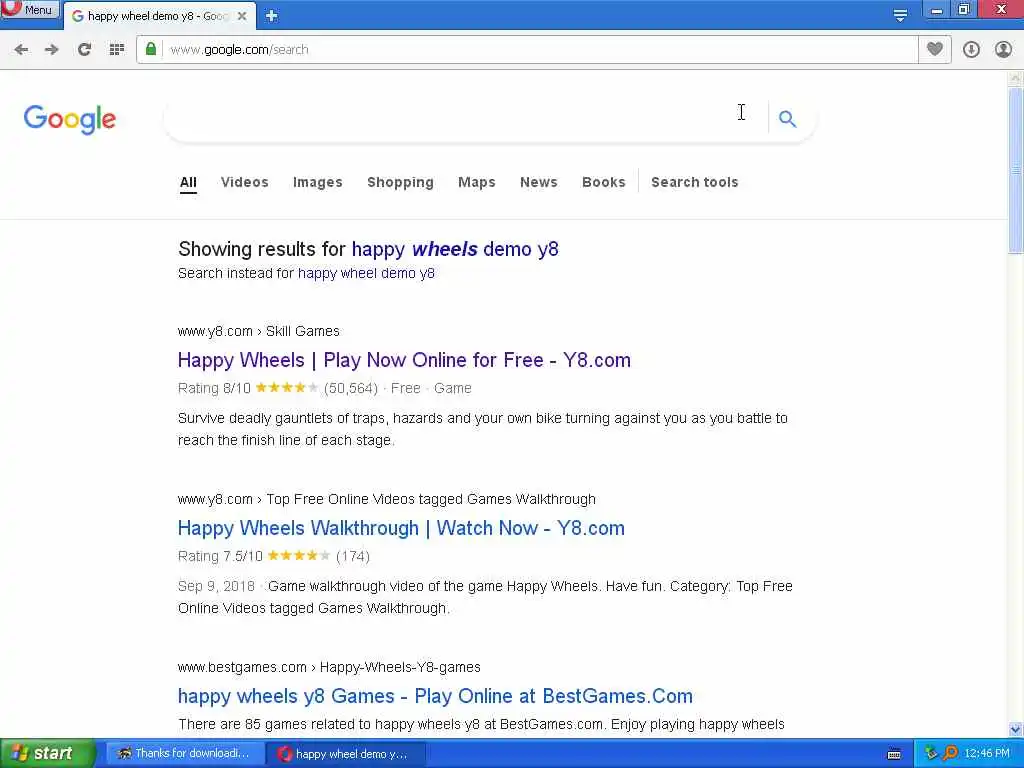Reload the current page
The image size is (1024, 768).
tap(84, 50)
